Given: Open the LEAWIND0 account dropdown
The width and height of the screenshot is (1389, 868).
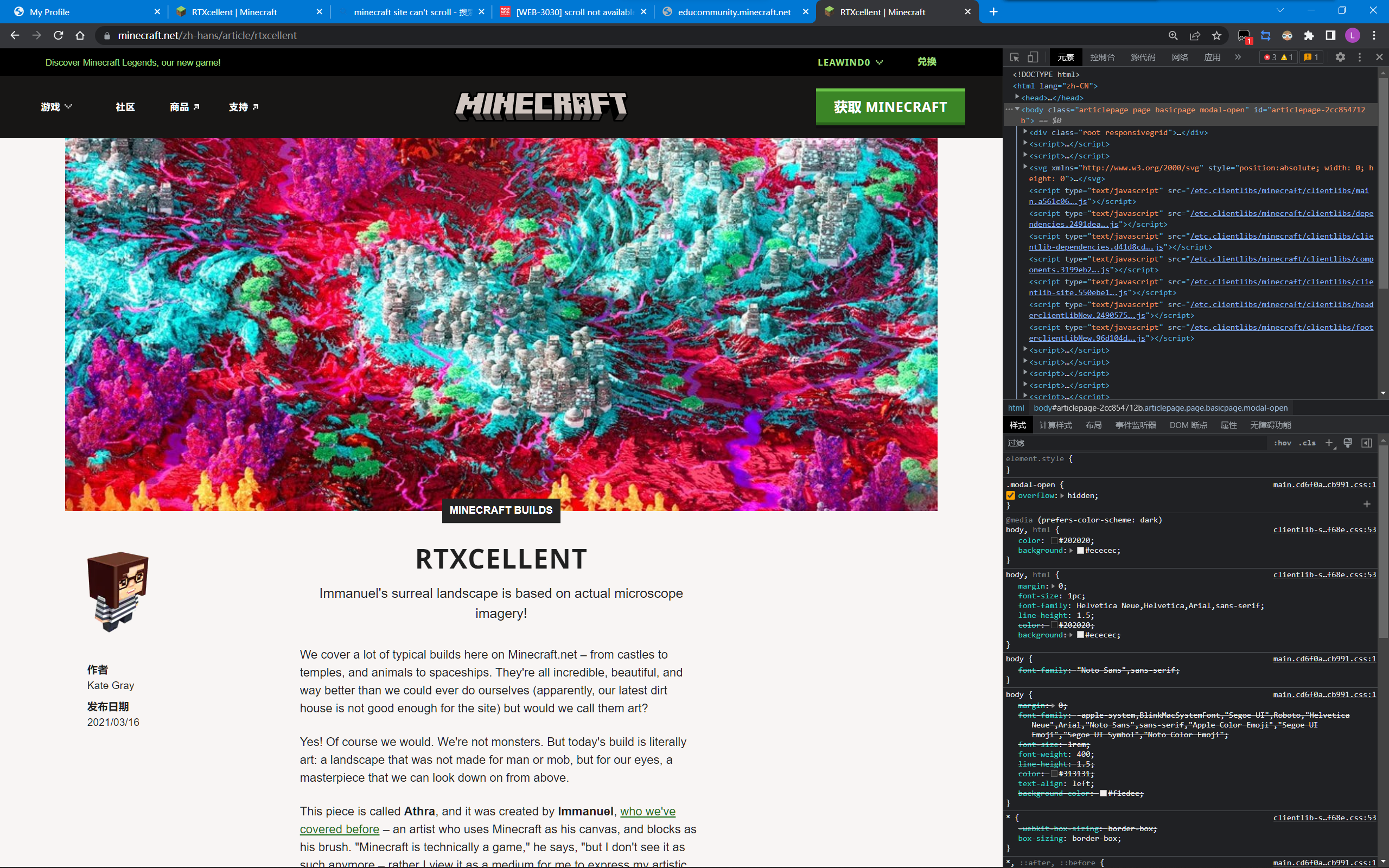Looking at the screenshot, I should [x=850, y=62].
